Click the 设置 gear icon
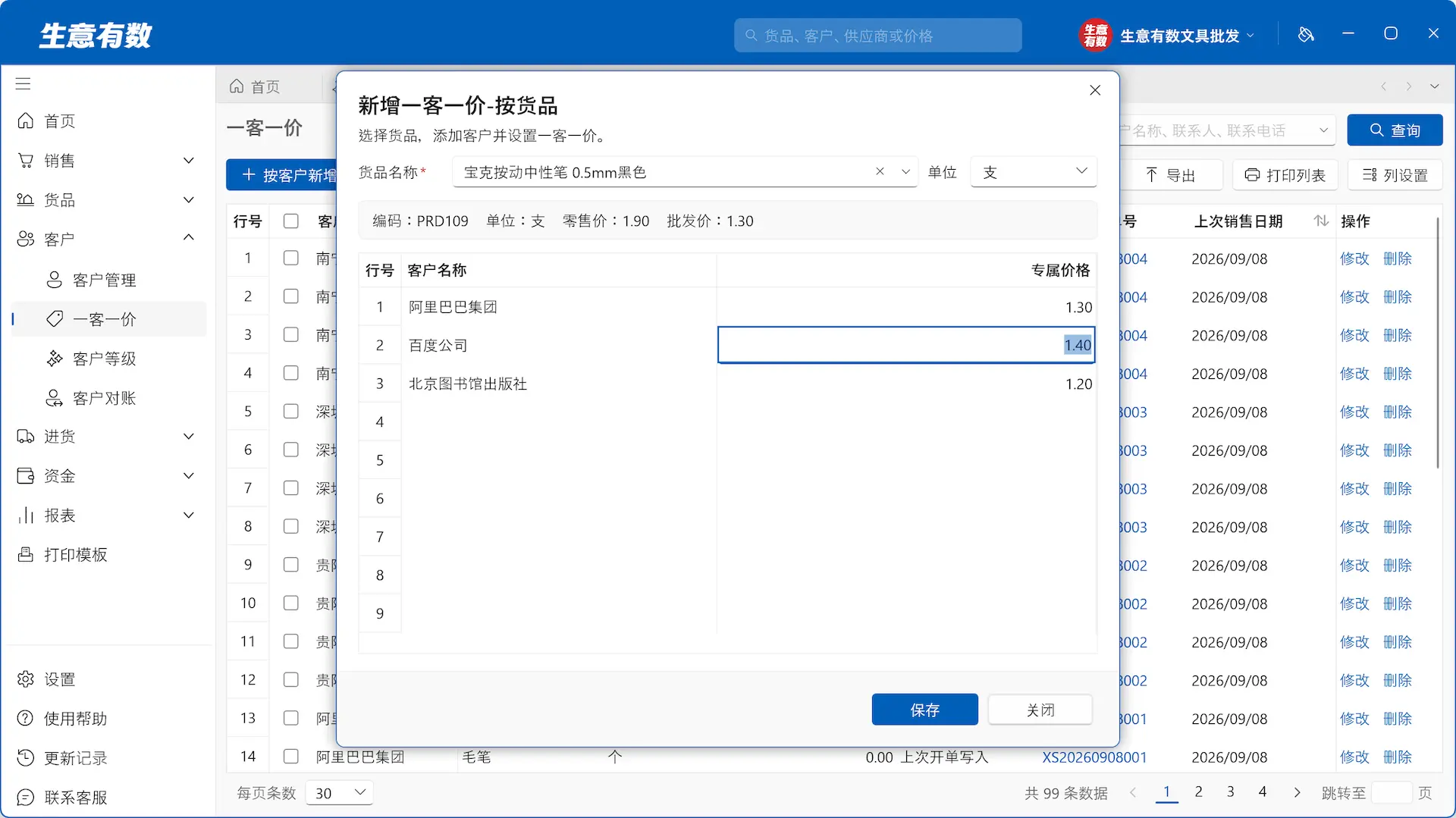1456x818 pixels. pyautogui.click(x=26, y=679)
